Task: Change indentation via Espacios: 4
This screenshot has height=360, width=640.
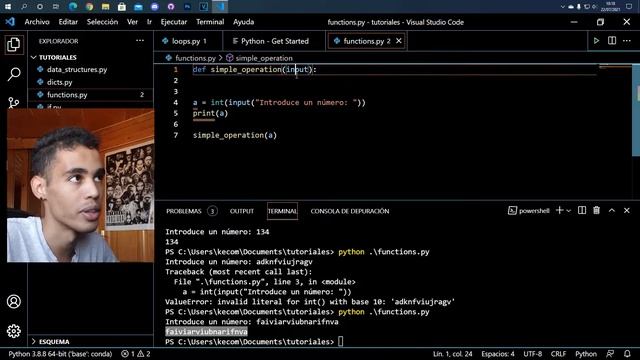Action: pos(498,354)
